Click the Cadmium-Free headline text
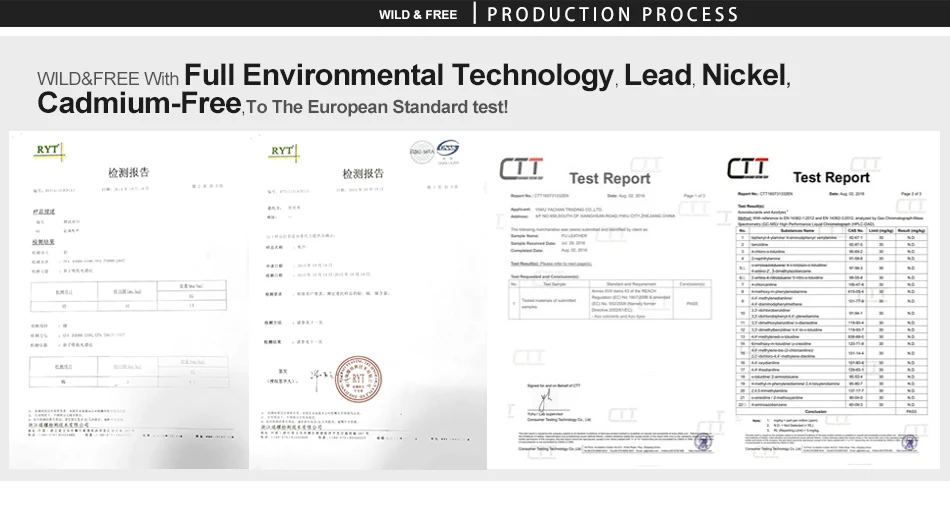 [139, 102]
